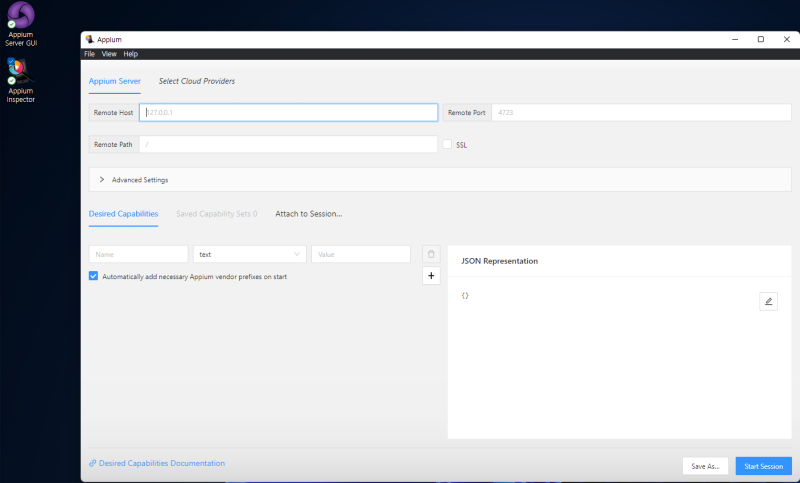
Task: Open Desired Capabilities Documentation link
Action: (162, 463)
